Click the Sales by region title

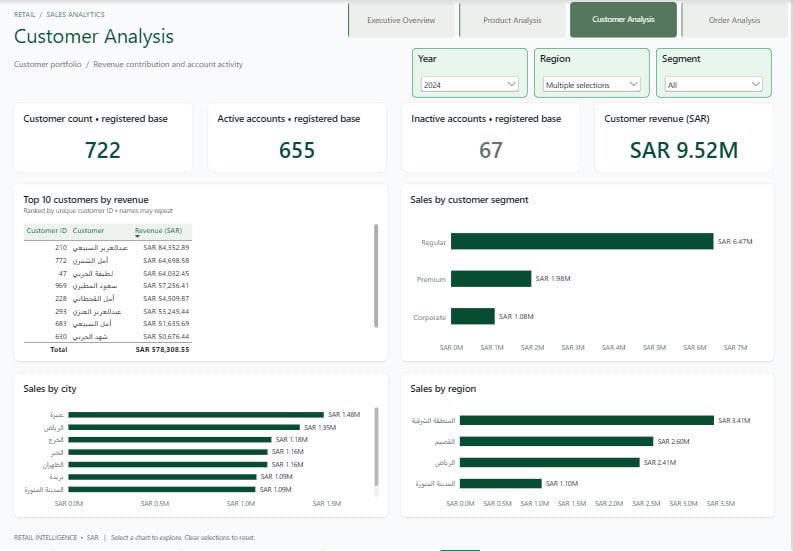[x=443, y=389]
